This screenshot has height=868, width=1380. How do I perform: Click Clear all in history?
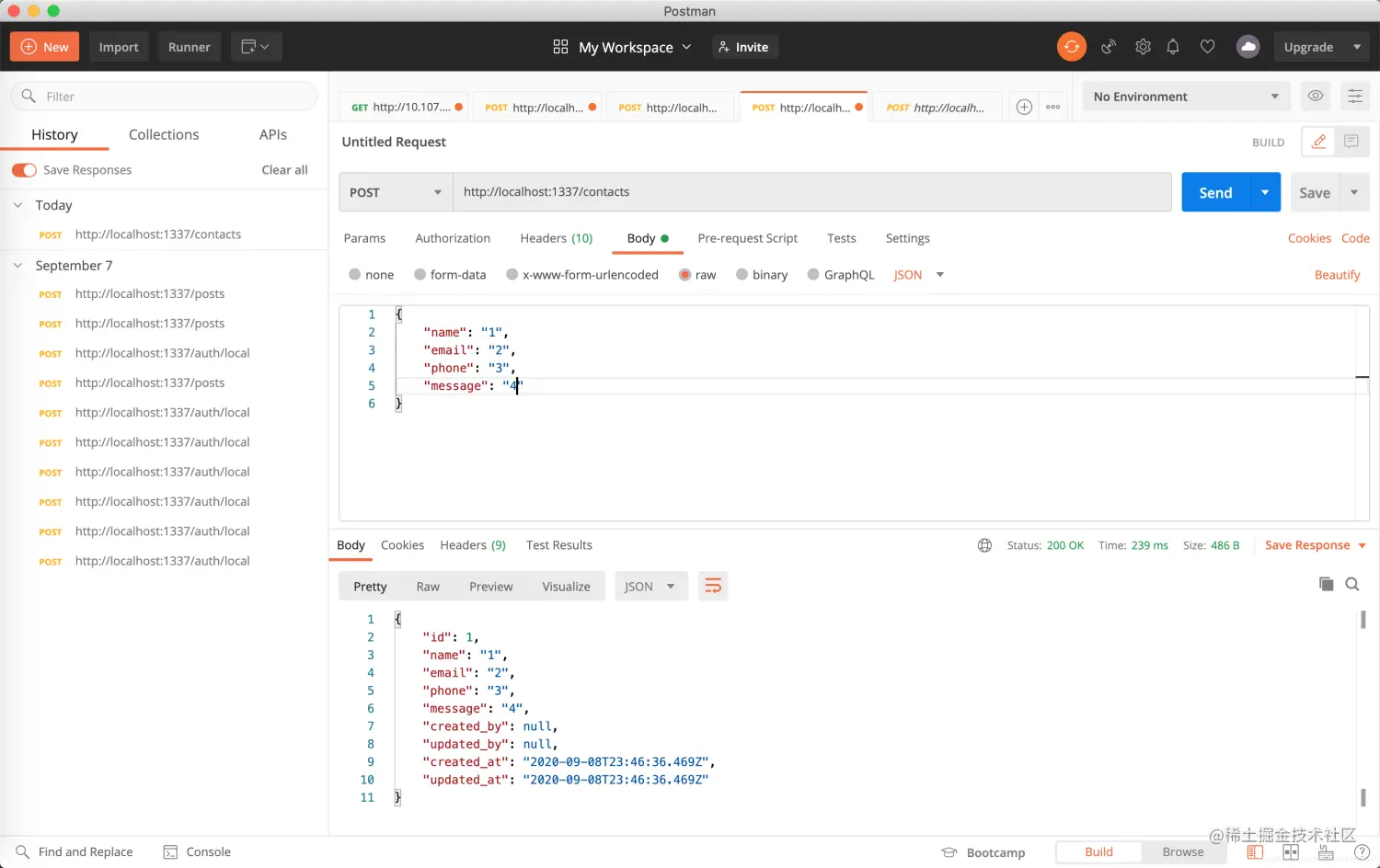click(x=284, y=170)
